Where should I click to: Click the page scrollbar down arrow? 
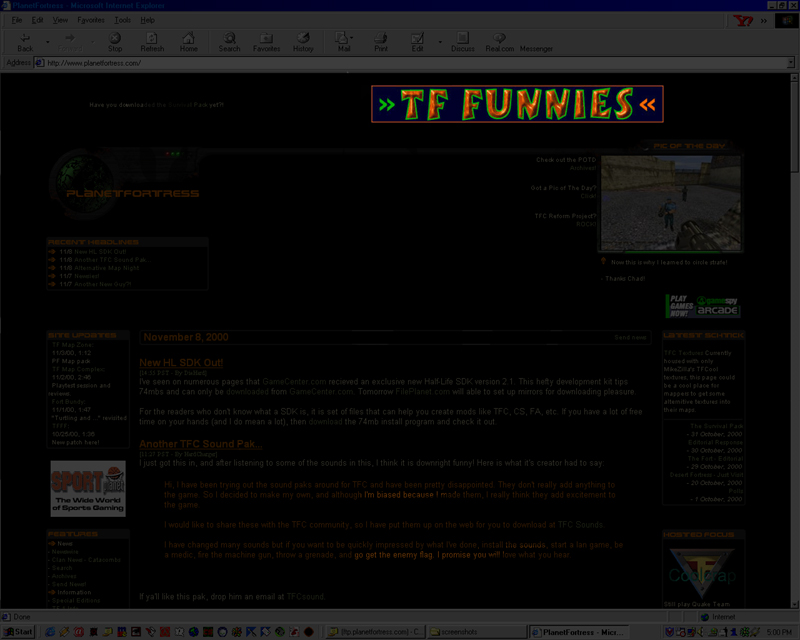point(794,604)
